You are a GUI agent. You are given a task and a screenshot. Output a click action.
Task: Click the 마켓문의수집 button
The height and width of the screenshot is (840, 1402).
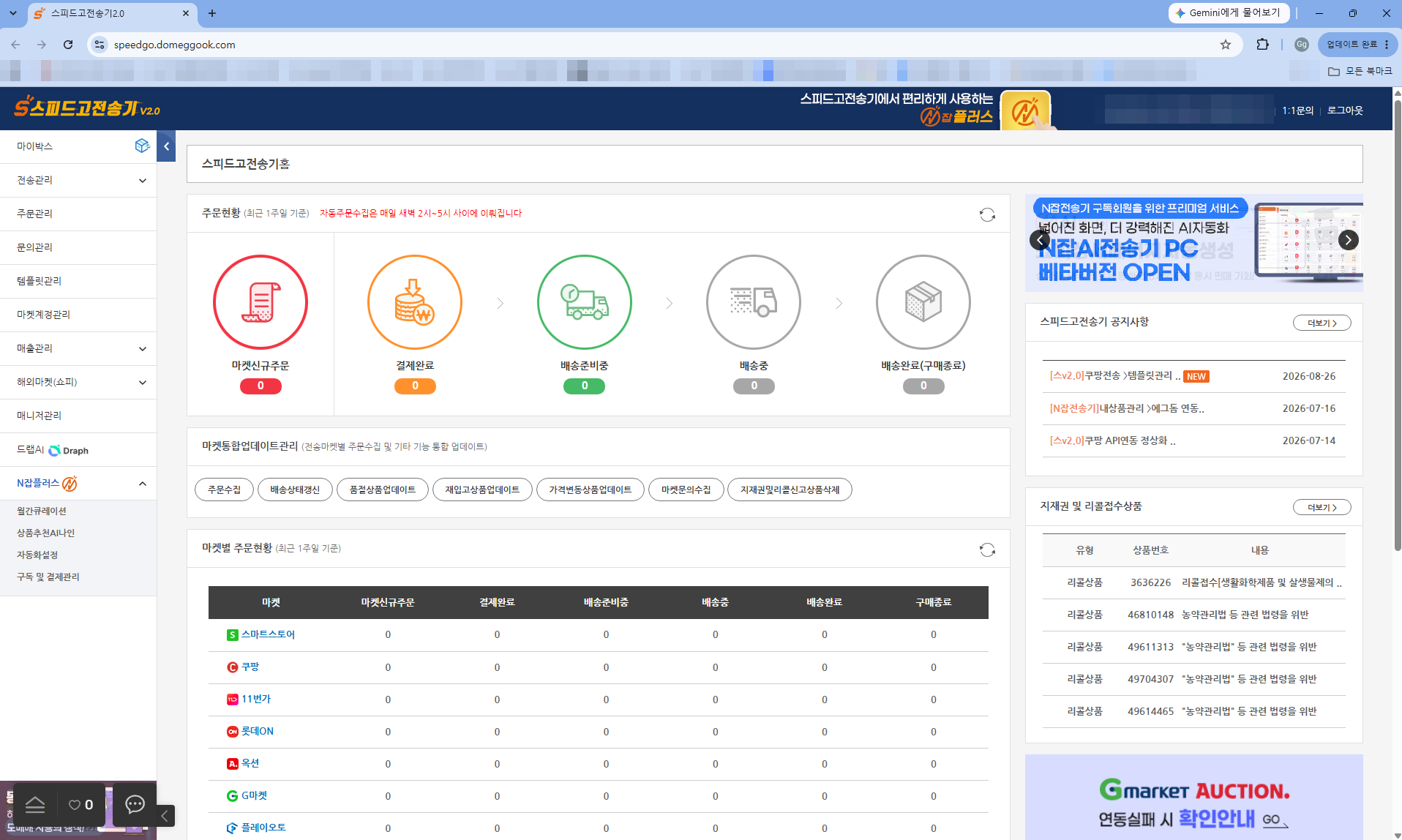click(x=686, y=490)
